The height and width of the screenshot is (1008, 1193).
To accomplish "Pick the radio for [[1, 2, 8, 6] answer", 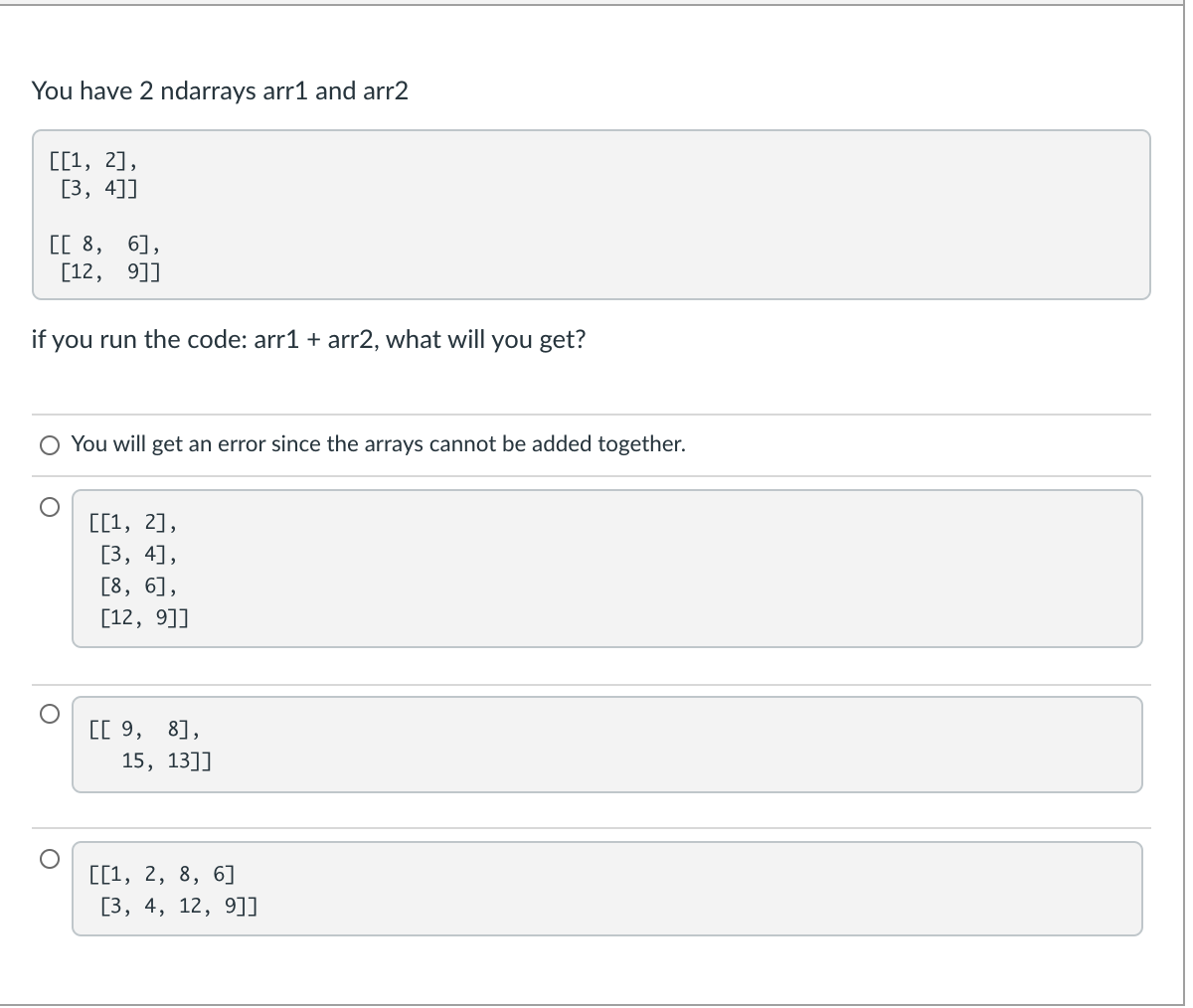I will (50, 857).
